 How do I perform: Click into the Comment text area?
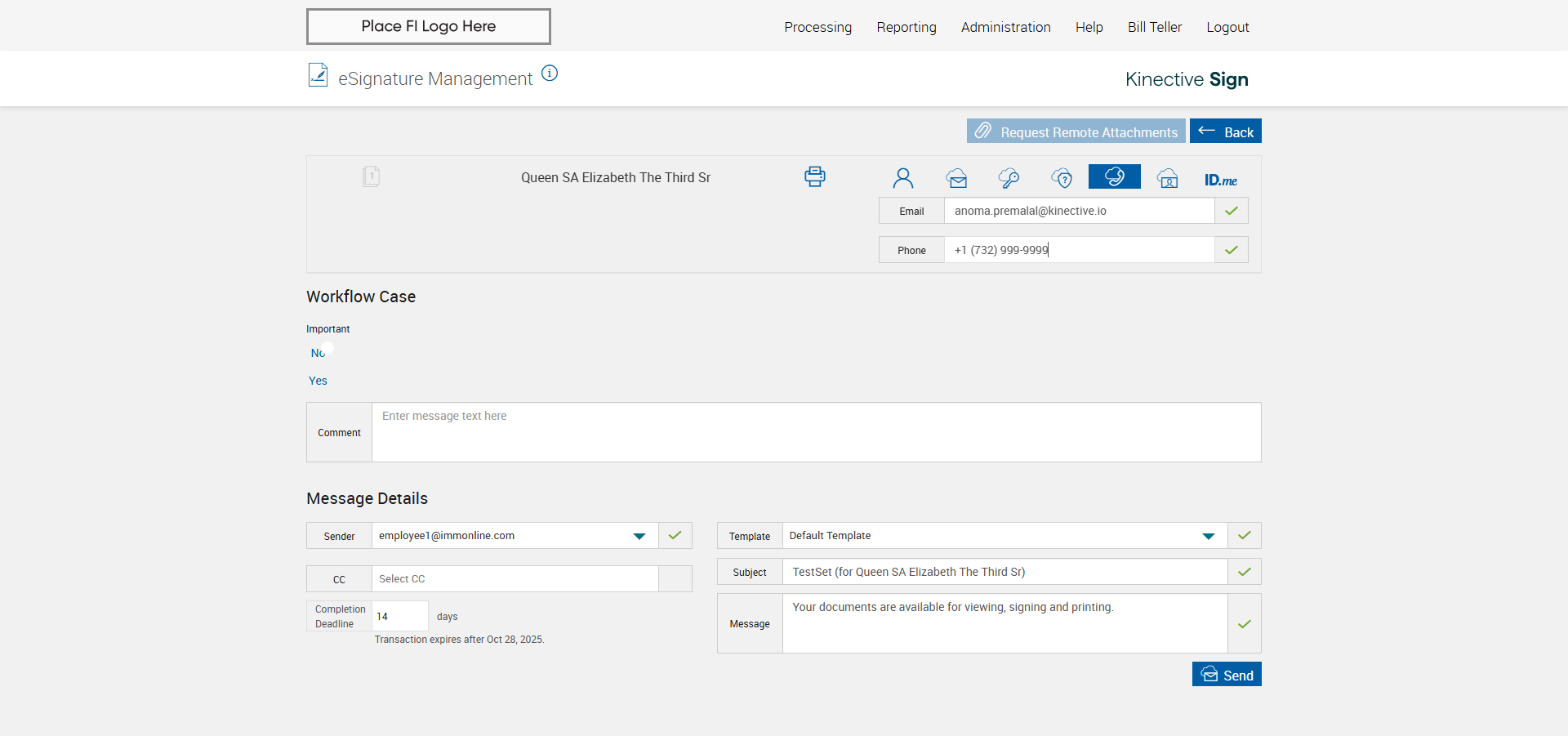pyautogui.click(x=816, y=432)
